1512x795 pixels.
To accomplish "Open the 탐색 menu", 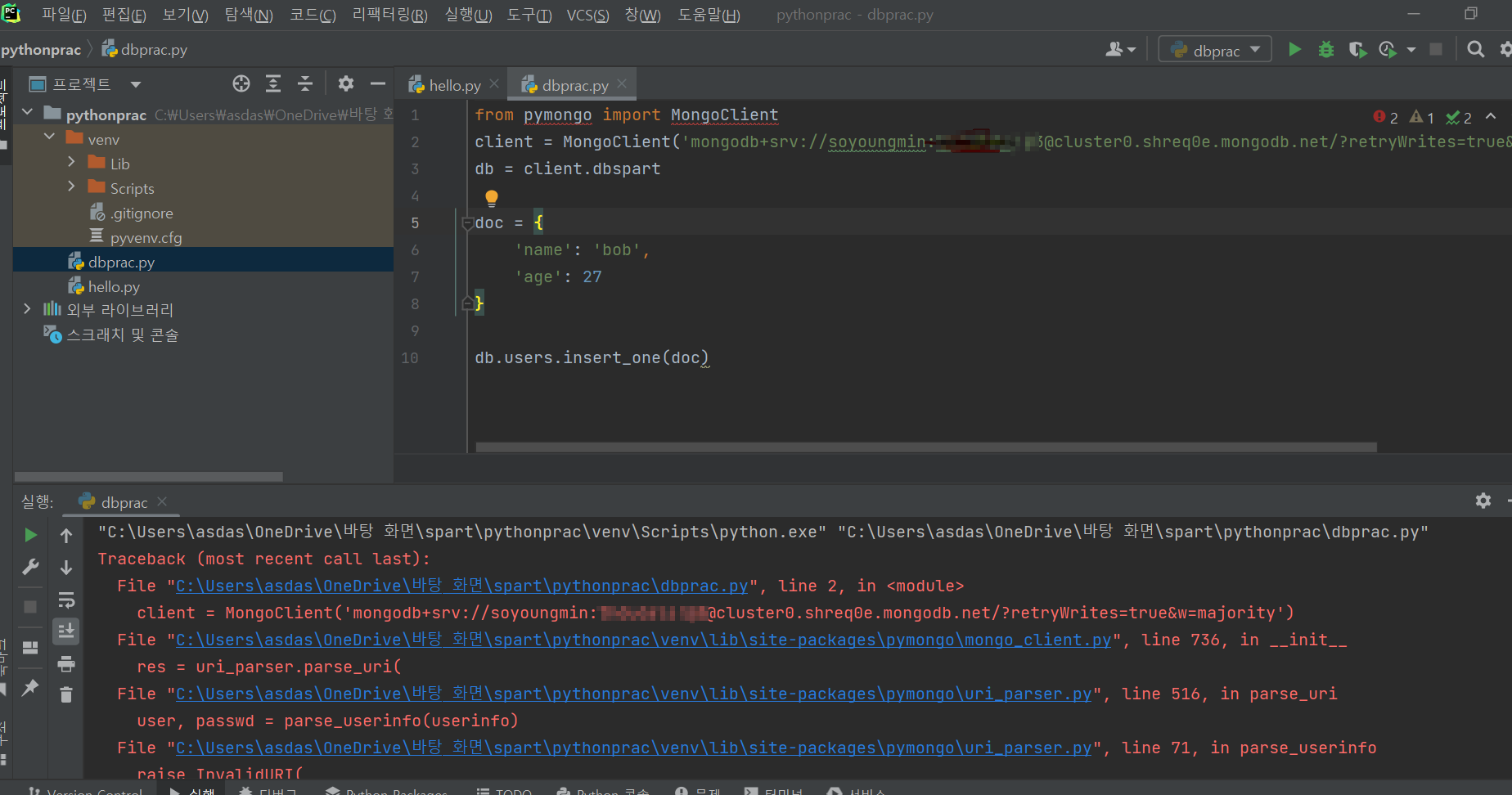I will (x=249, y=15).
